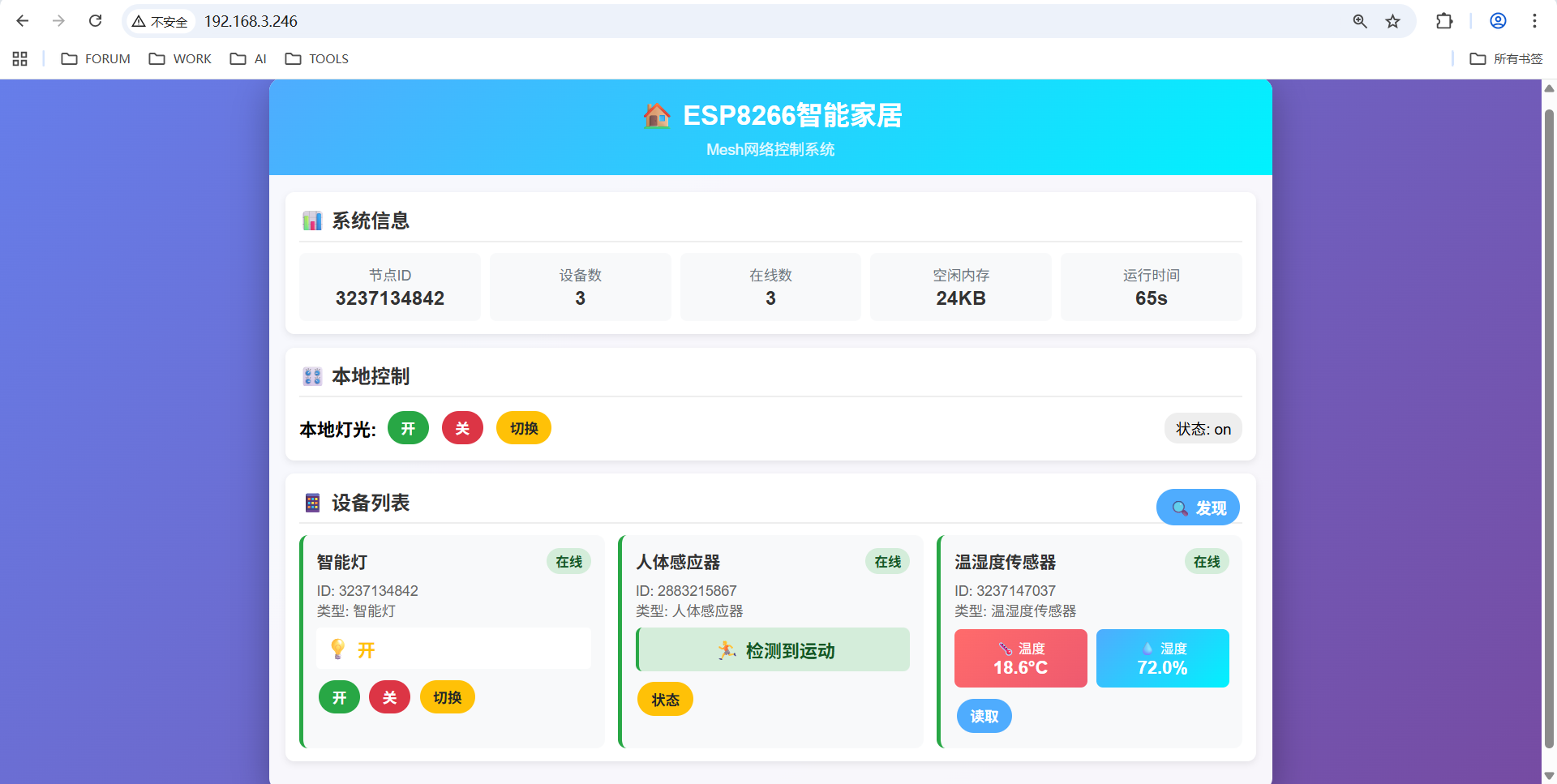
Task: Open the not-secure site info badge
Action: 161,22
